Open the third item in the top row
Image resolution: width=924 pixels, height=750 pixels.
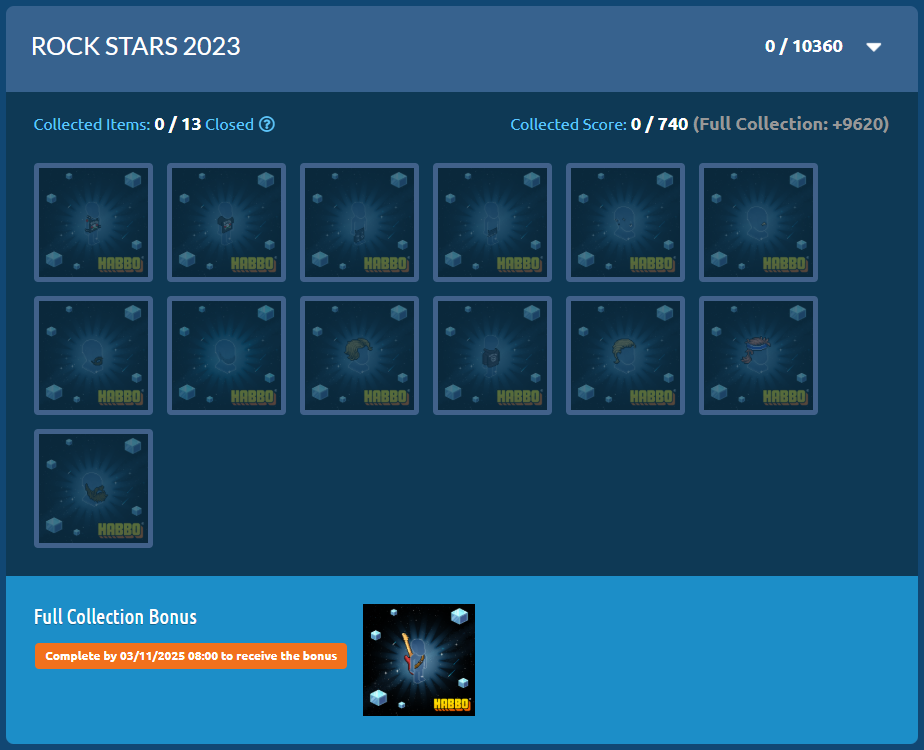coord(360,223)
